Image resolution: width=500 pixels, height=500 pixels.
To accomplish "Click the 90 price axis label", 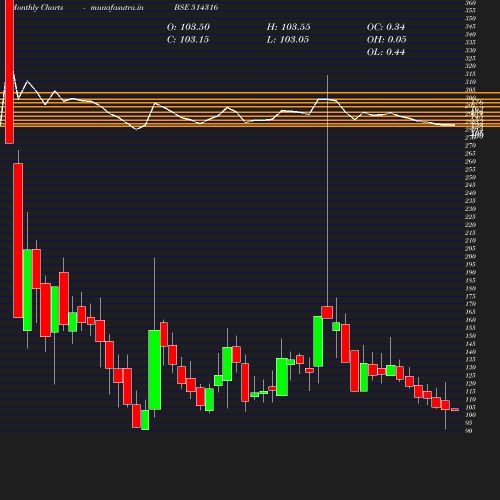I will point(469,431).
